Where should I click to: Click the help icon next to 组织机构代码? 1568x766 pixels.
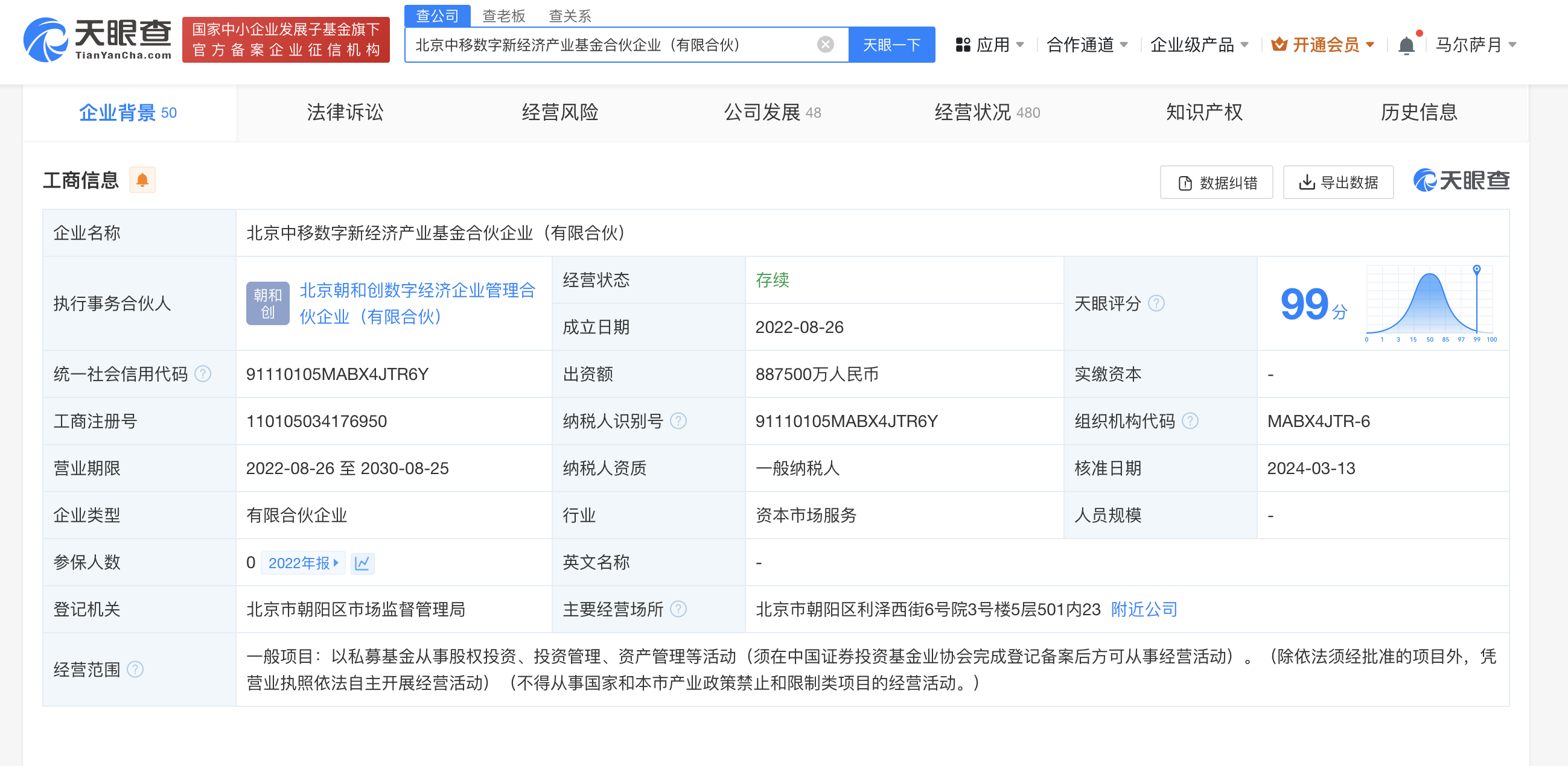1190,421
